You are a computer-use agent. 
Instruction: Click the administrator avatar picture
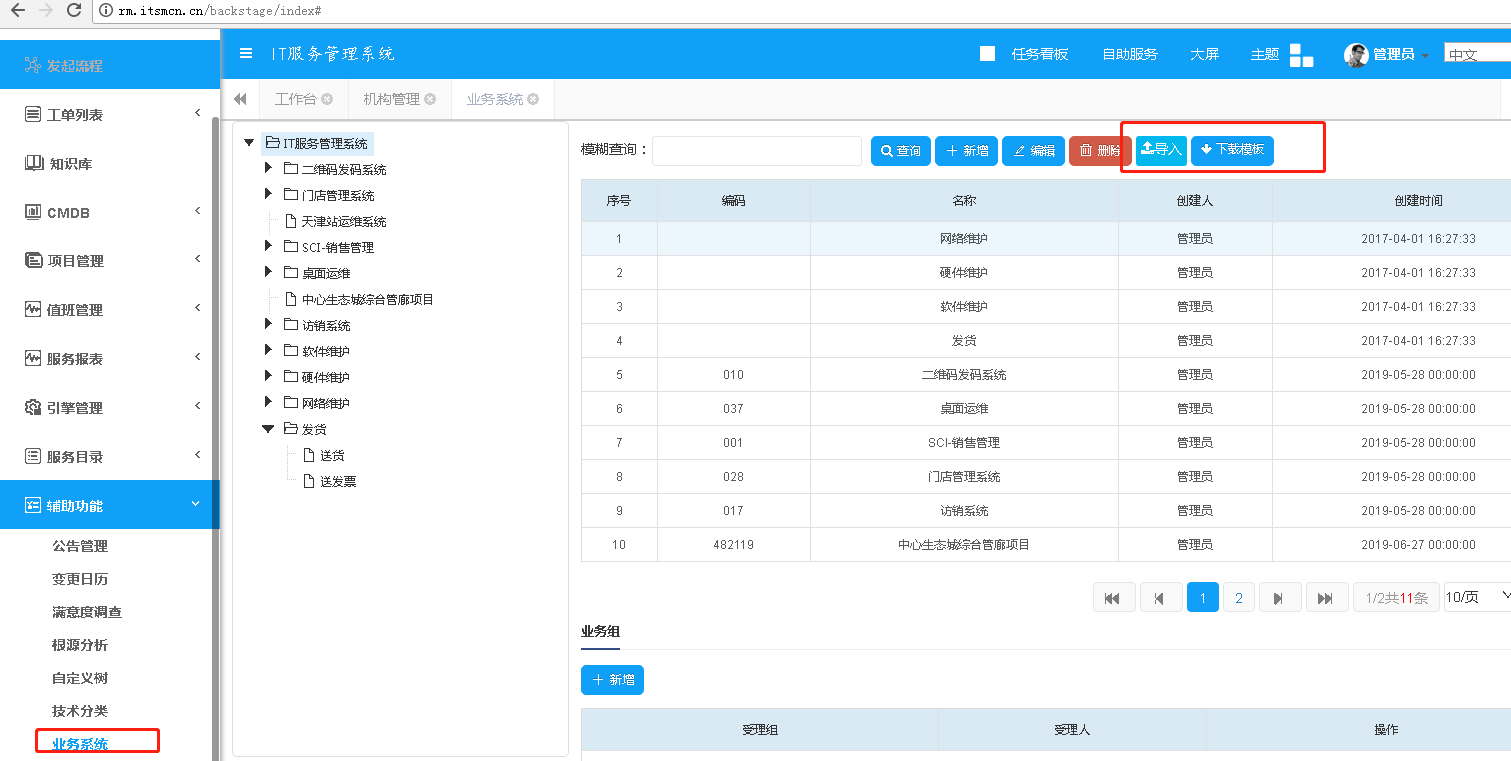pos(1356,55)
